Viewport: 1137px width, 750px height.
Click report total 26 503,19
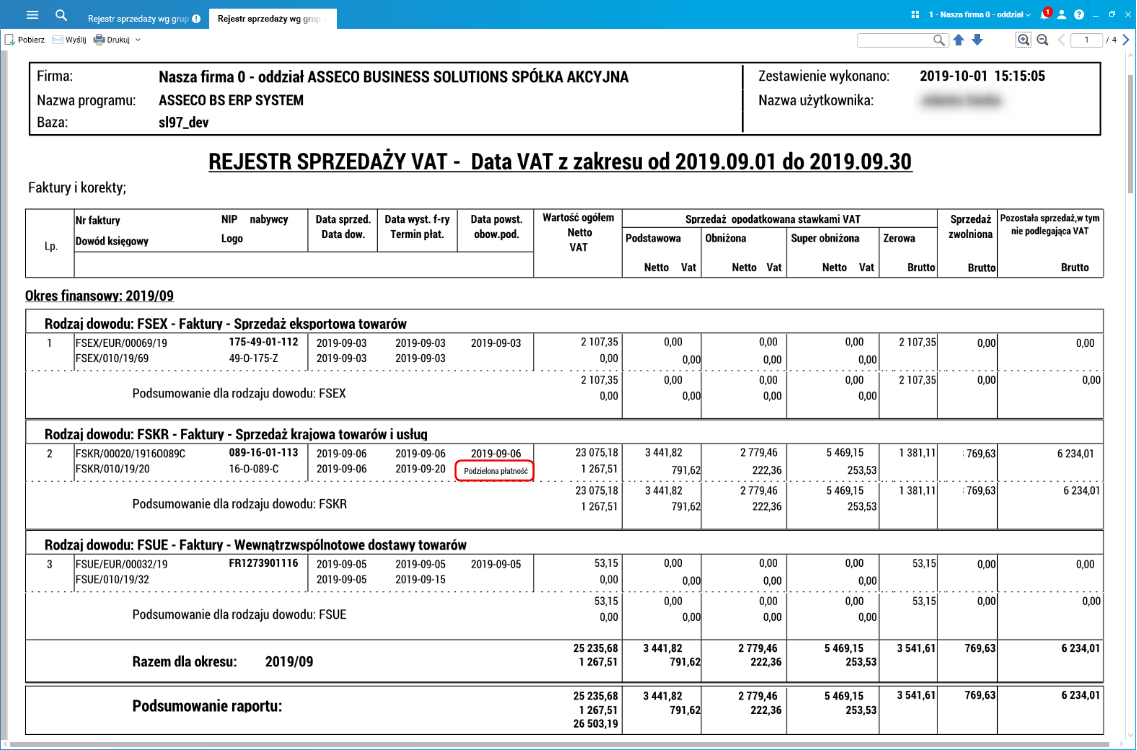pos(595,724)
